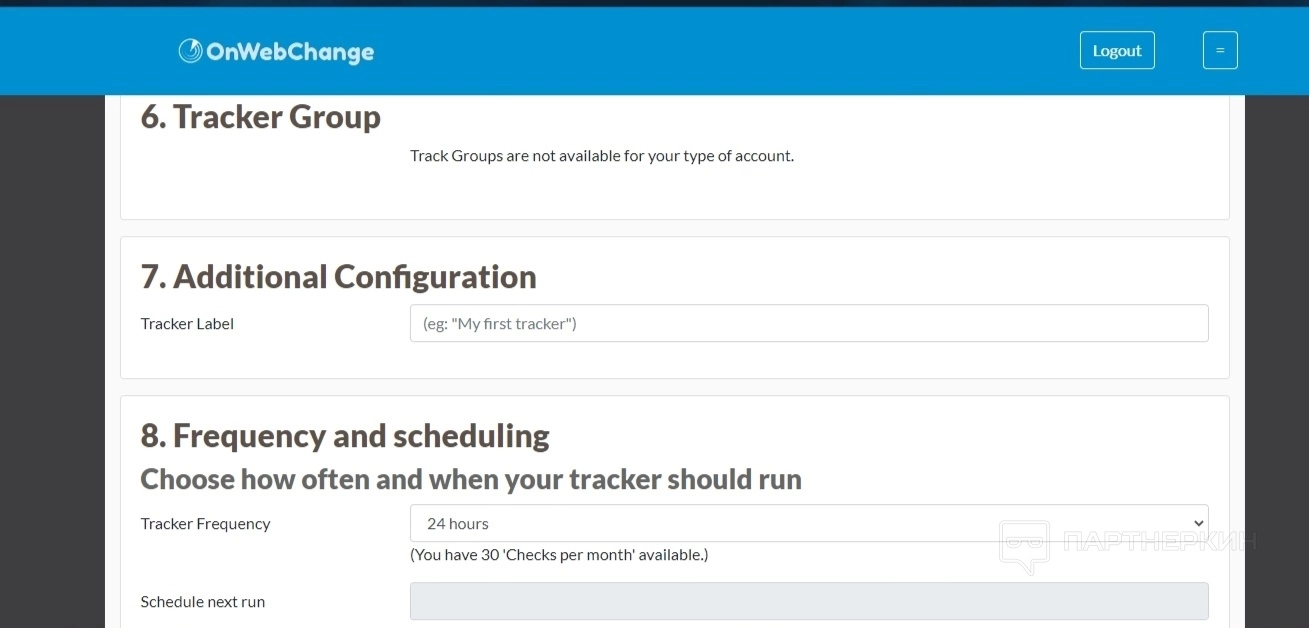Click the '24 hours' selected value

pos(458,524)
